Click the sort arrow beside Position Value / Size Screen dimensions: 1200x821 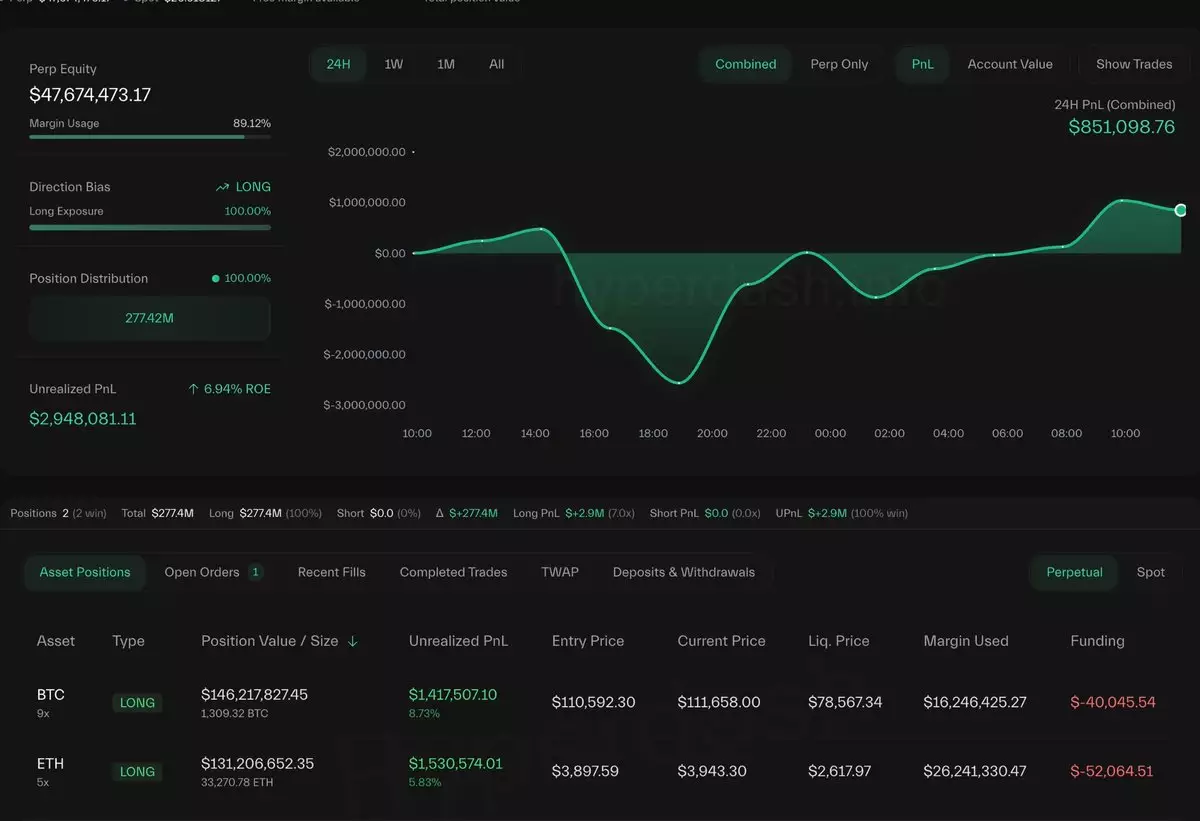(x=353, y=642)
